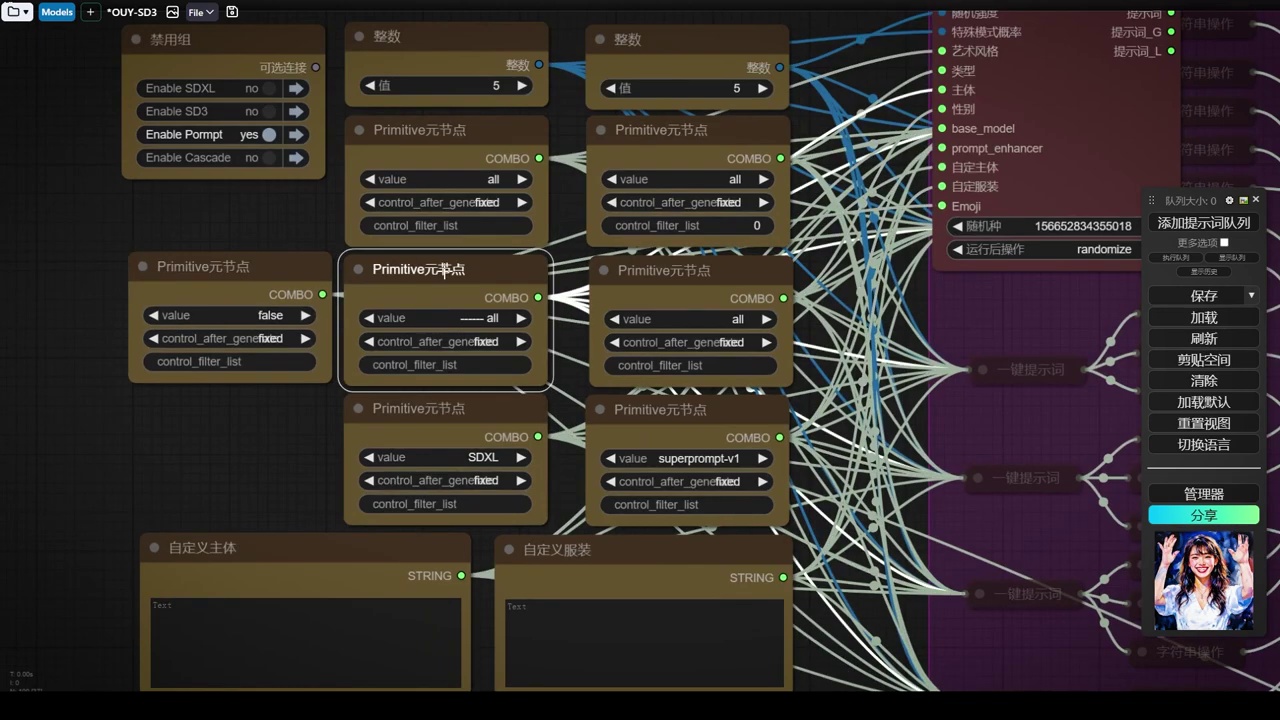1280x720 pixels.
Task: Click the arrow icon beside Enable SDXL
Action: (296, 88)
